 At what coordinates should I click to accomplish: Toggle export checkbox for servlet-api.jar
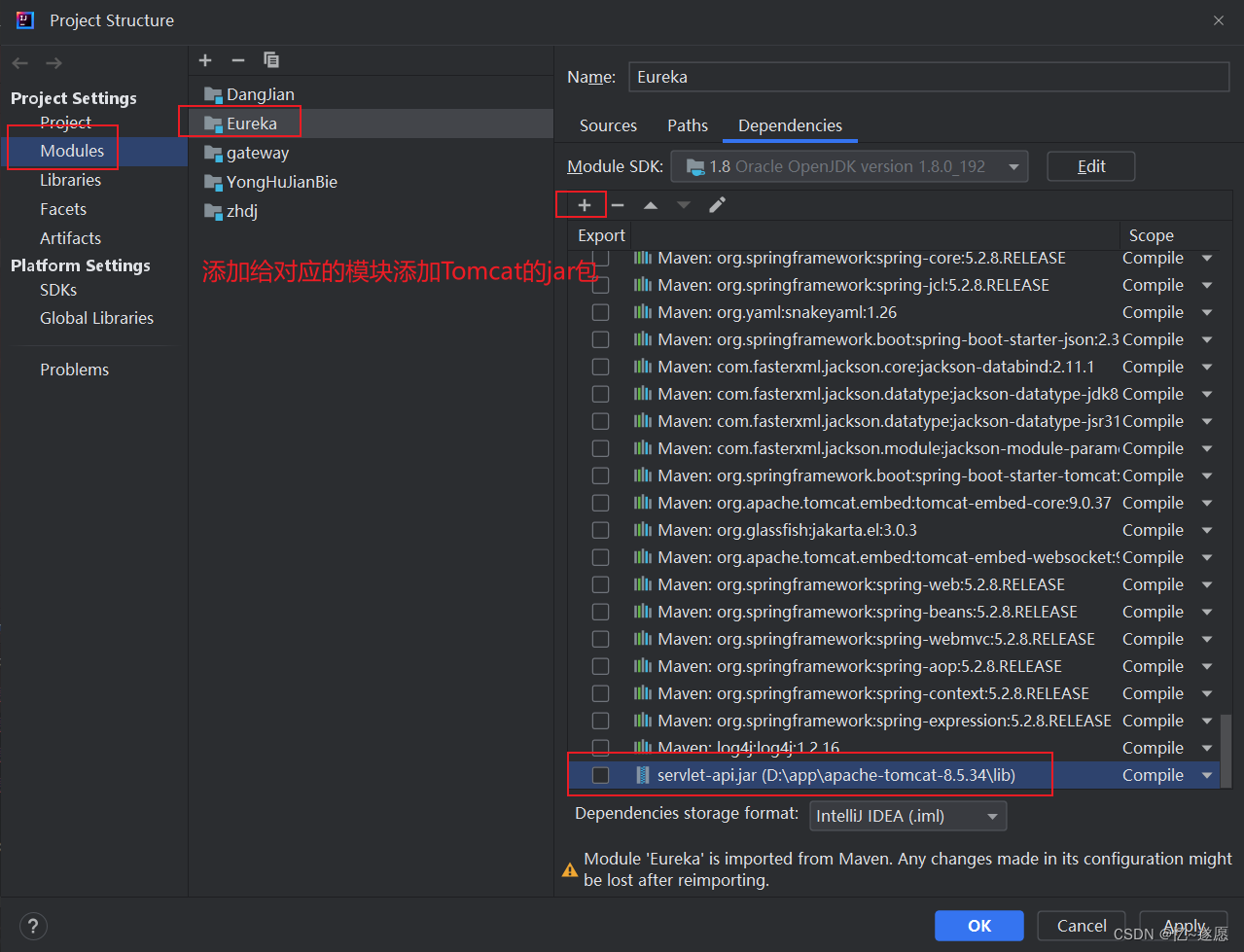coord(601,775)
